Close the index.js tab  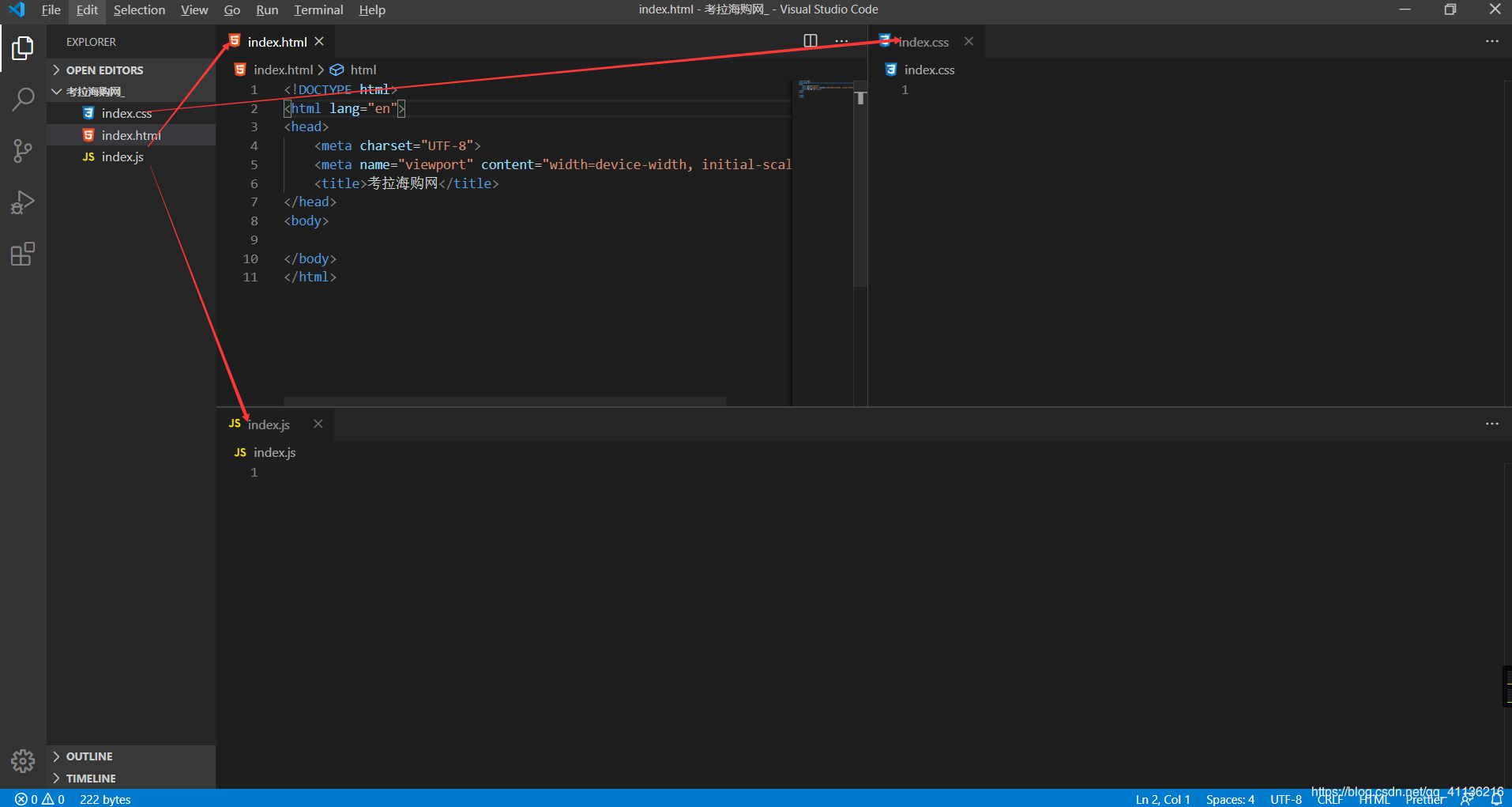point(318,424)
